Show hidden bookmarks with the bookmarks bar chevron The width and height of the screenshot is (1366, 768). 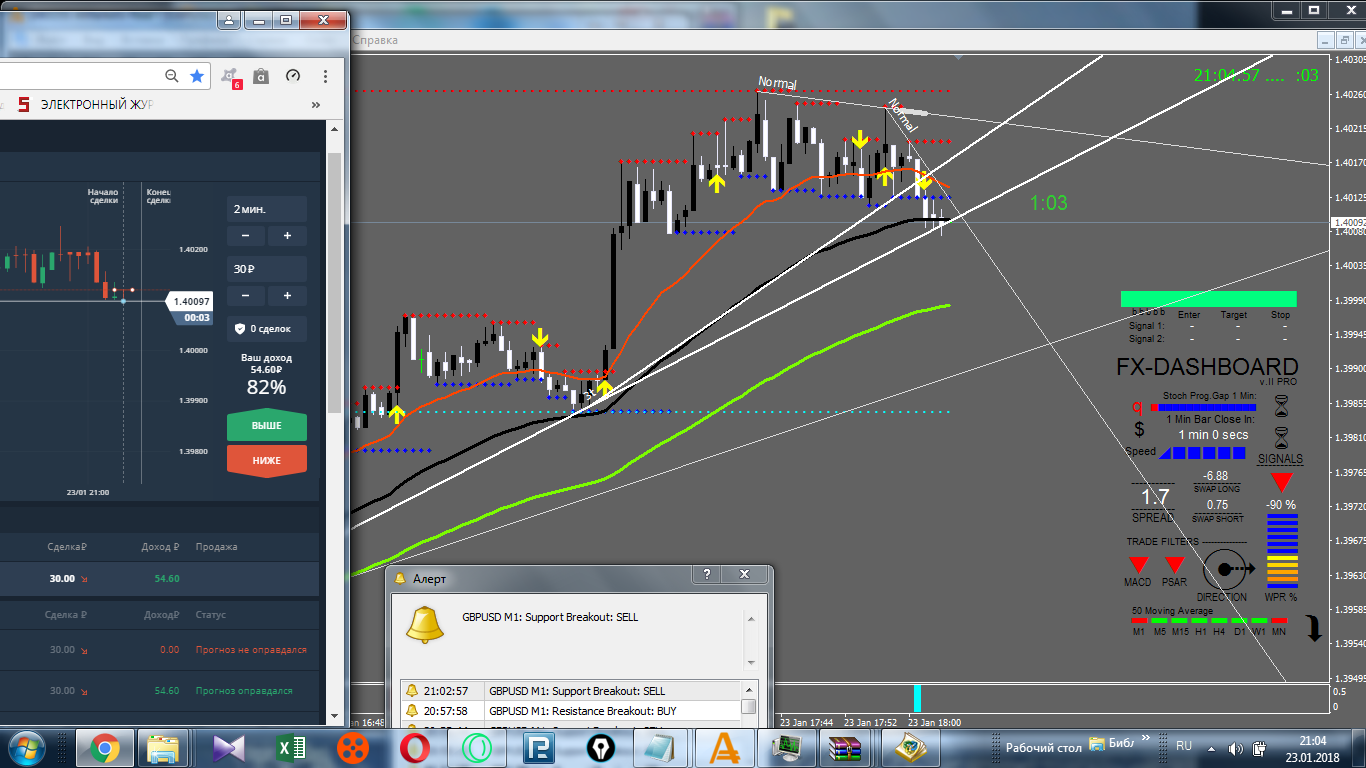coord(316,105)
